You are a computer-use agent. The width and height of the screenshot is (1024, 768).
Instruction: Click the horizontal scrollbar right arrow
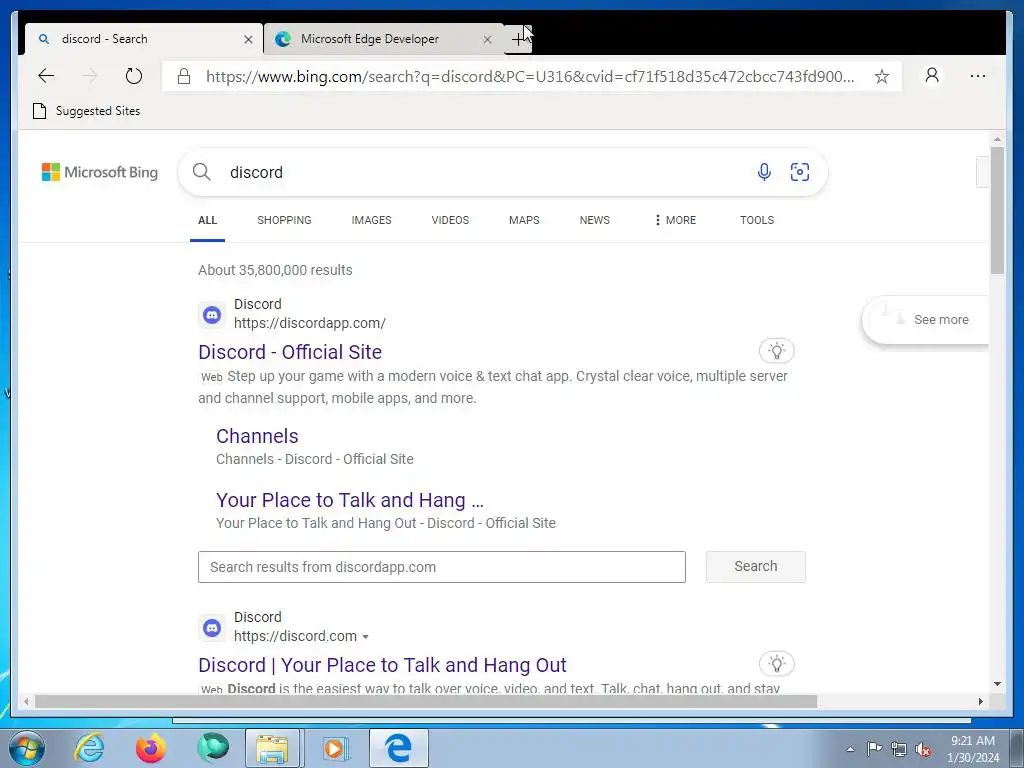(x=980, y=701)
